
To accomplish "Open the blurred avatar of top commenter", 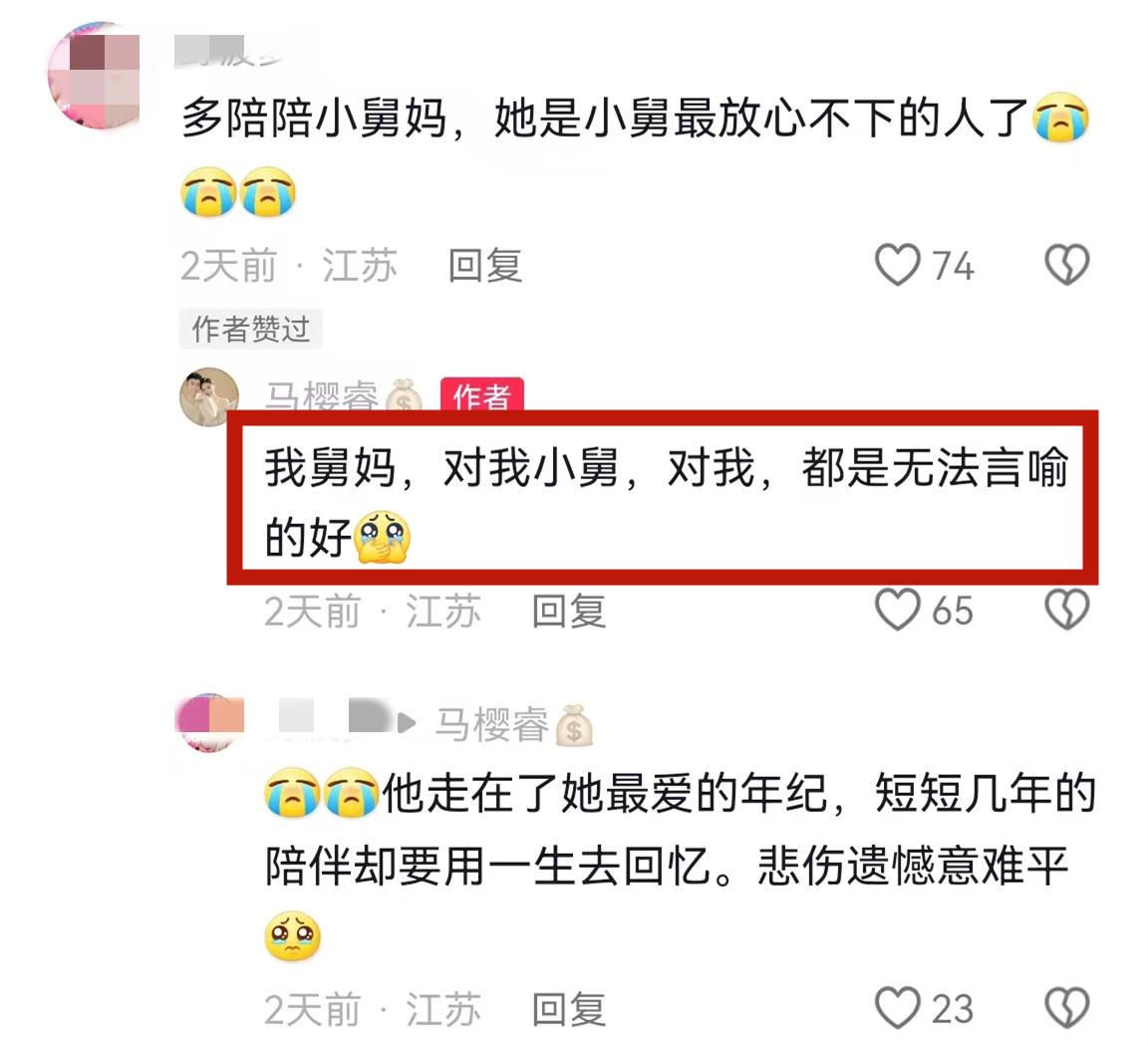I will point(94,76).
